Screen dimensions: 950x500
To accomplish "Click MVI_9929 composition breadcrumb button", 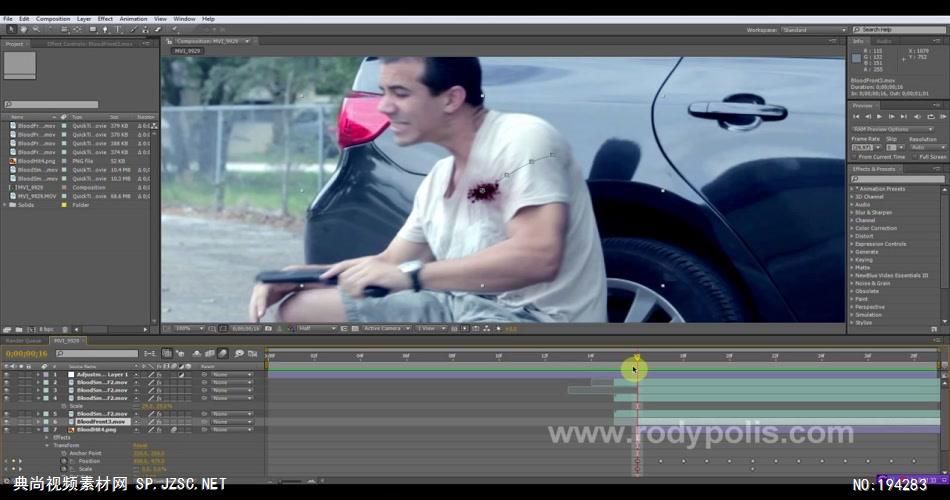I will point(187,52).
